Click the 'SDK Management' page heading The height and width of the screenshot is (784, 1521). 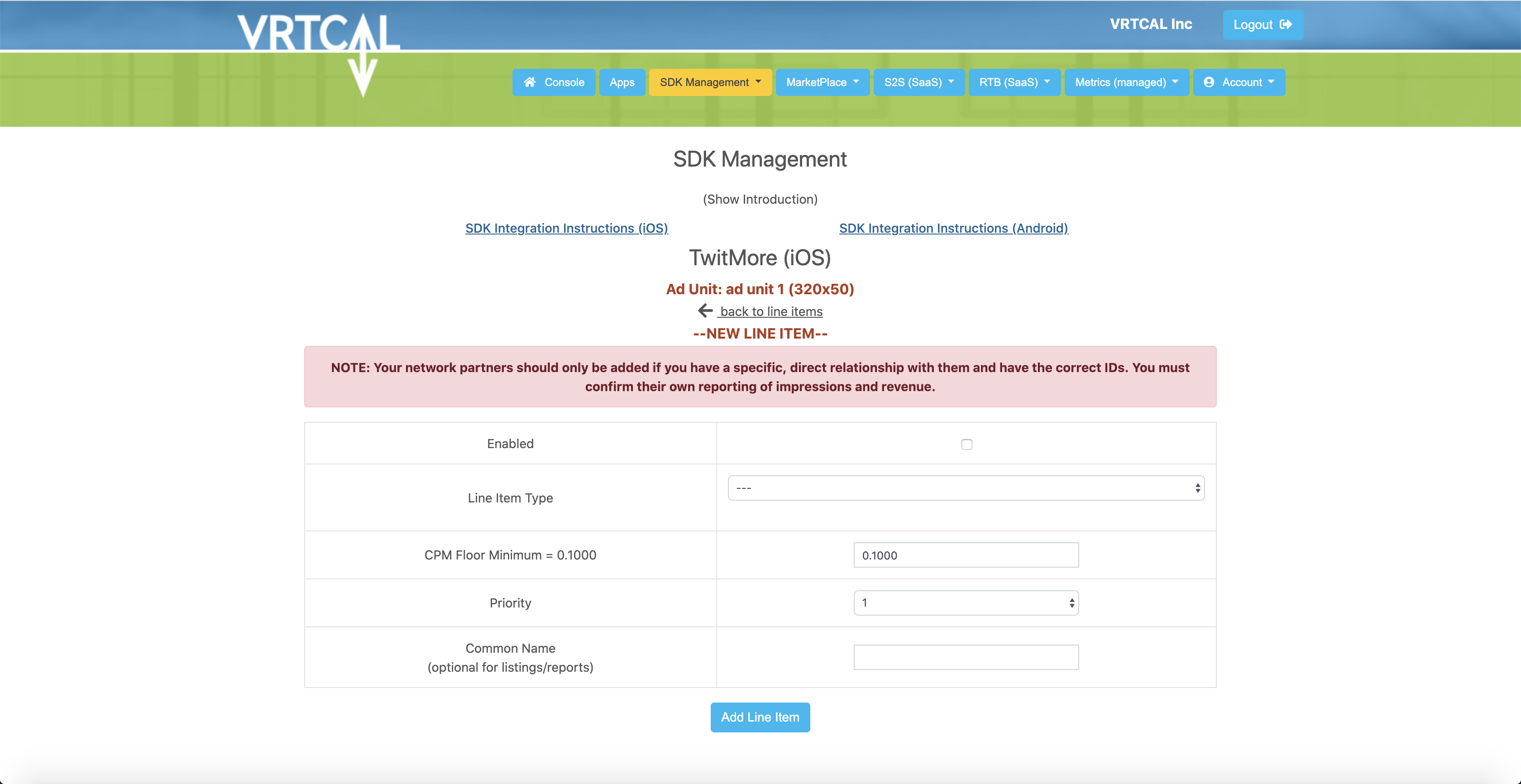[760, 159]
